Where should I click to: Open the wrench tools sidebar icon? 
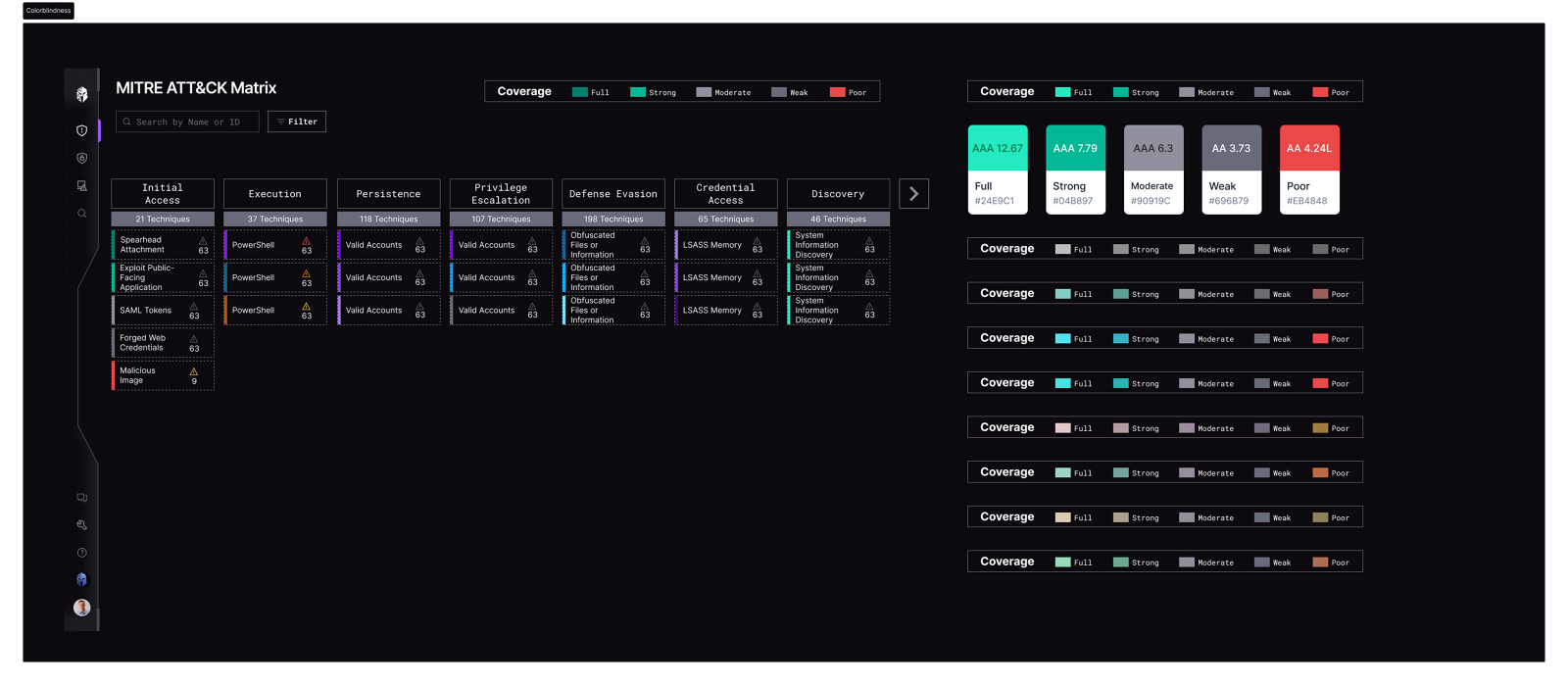(x=82, y=525)
